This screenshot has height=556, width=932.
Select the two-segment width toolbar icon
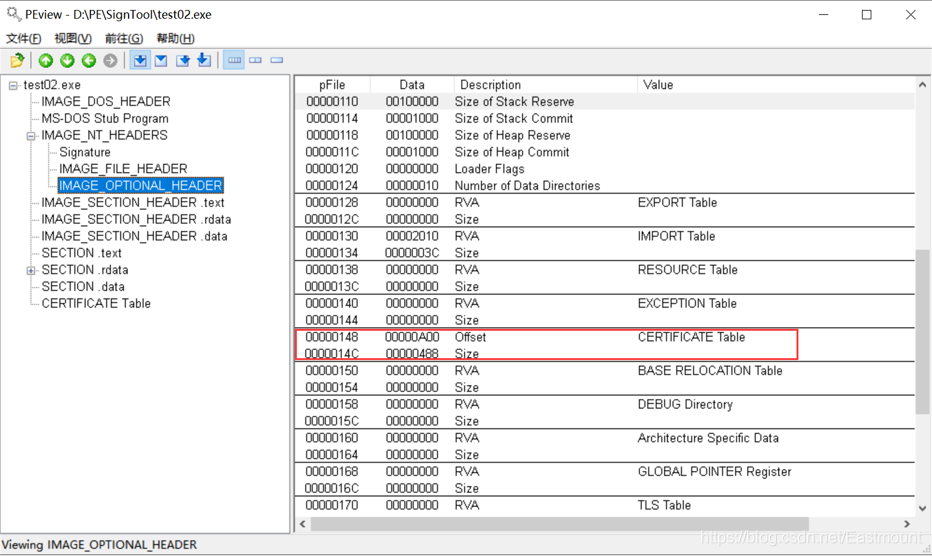pyautogui.click(x=256, y=60)
